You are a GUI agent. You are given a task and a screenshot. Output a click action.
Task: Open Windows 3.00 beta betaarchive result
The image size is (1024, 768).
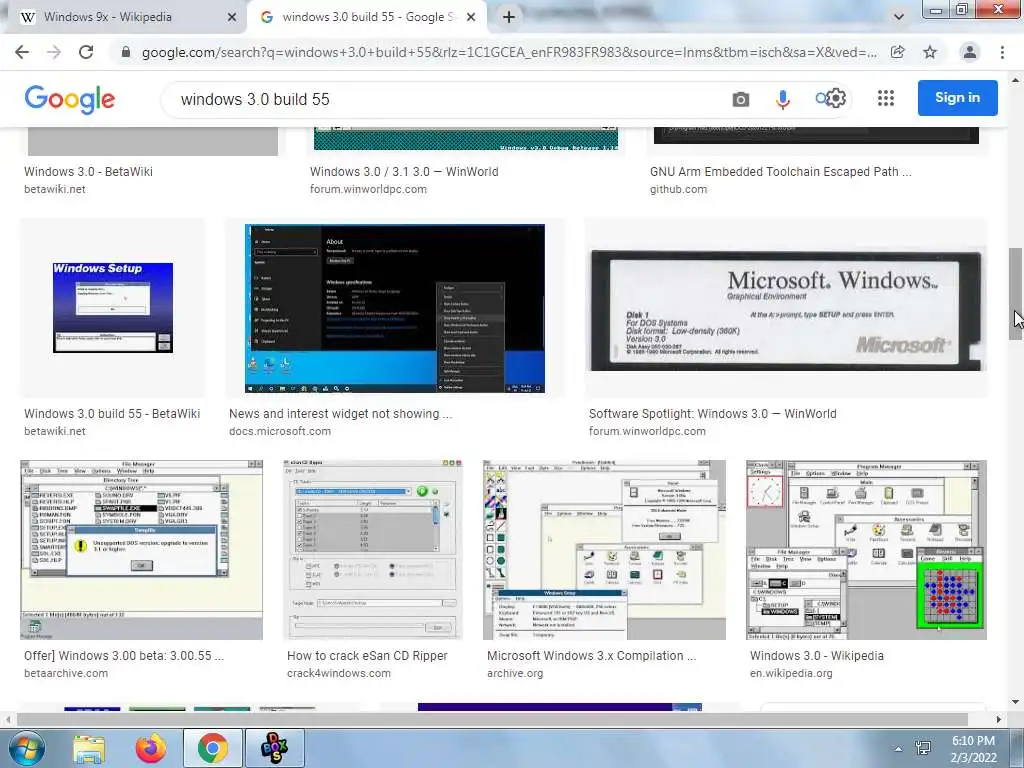point(123,656)
